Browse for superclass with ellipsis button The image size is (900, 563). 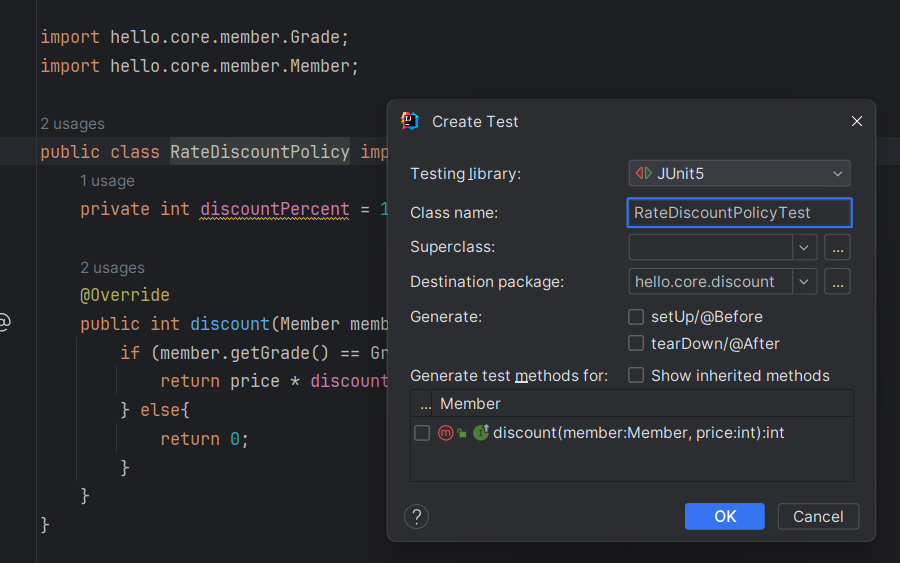(x=838, y=247)
